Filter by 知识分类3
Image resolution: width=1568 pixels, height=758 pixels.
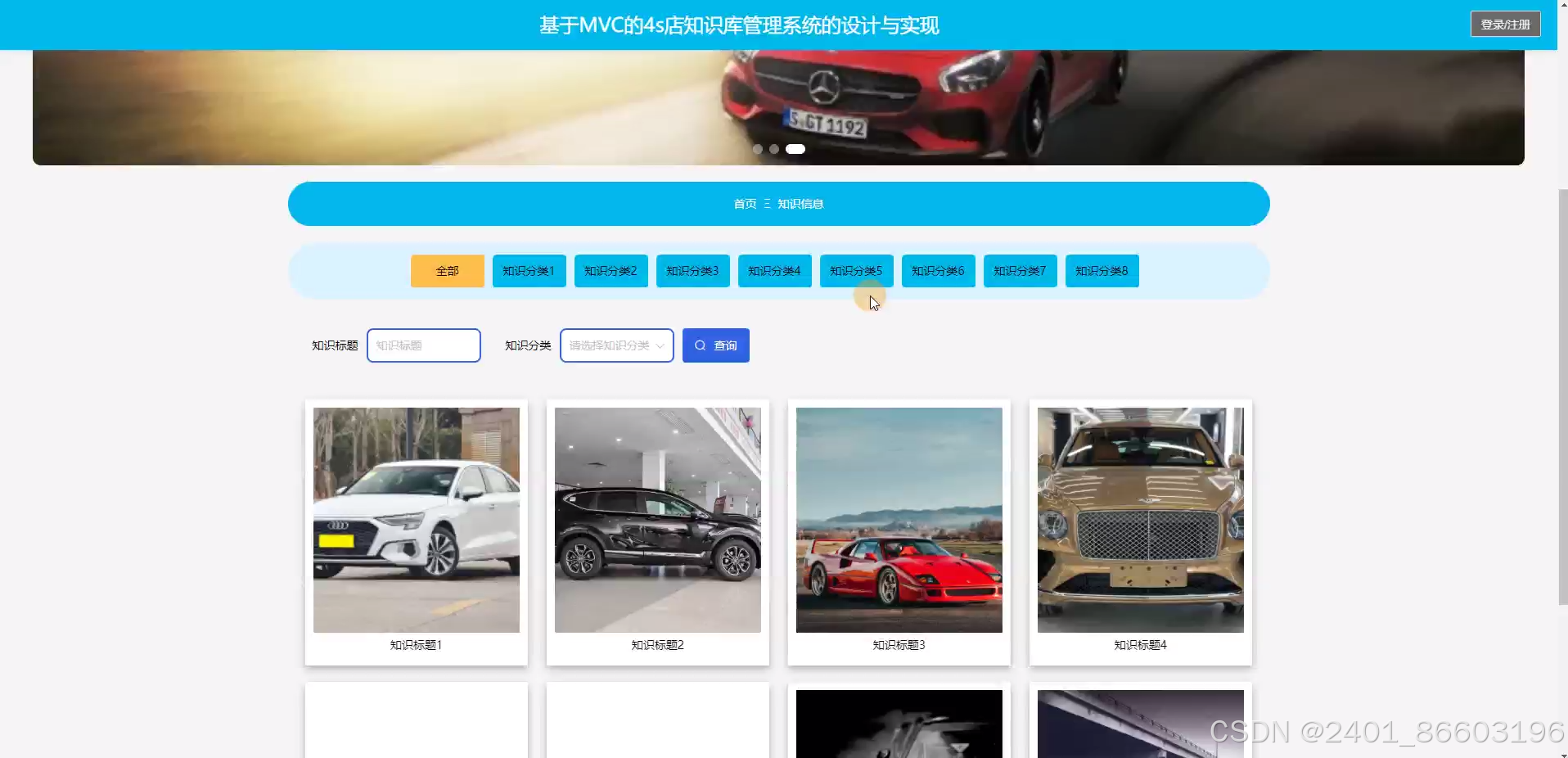click(693, 271)
